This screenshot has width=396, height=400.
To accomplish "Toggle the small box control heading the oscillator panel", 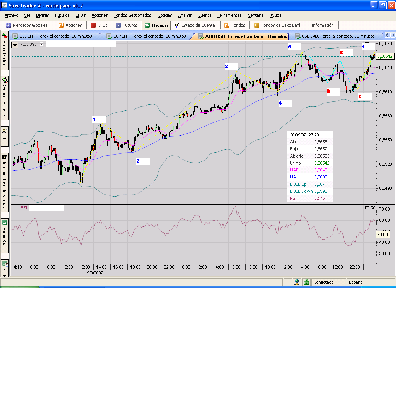I will point(367,208).
